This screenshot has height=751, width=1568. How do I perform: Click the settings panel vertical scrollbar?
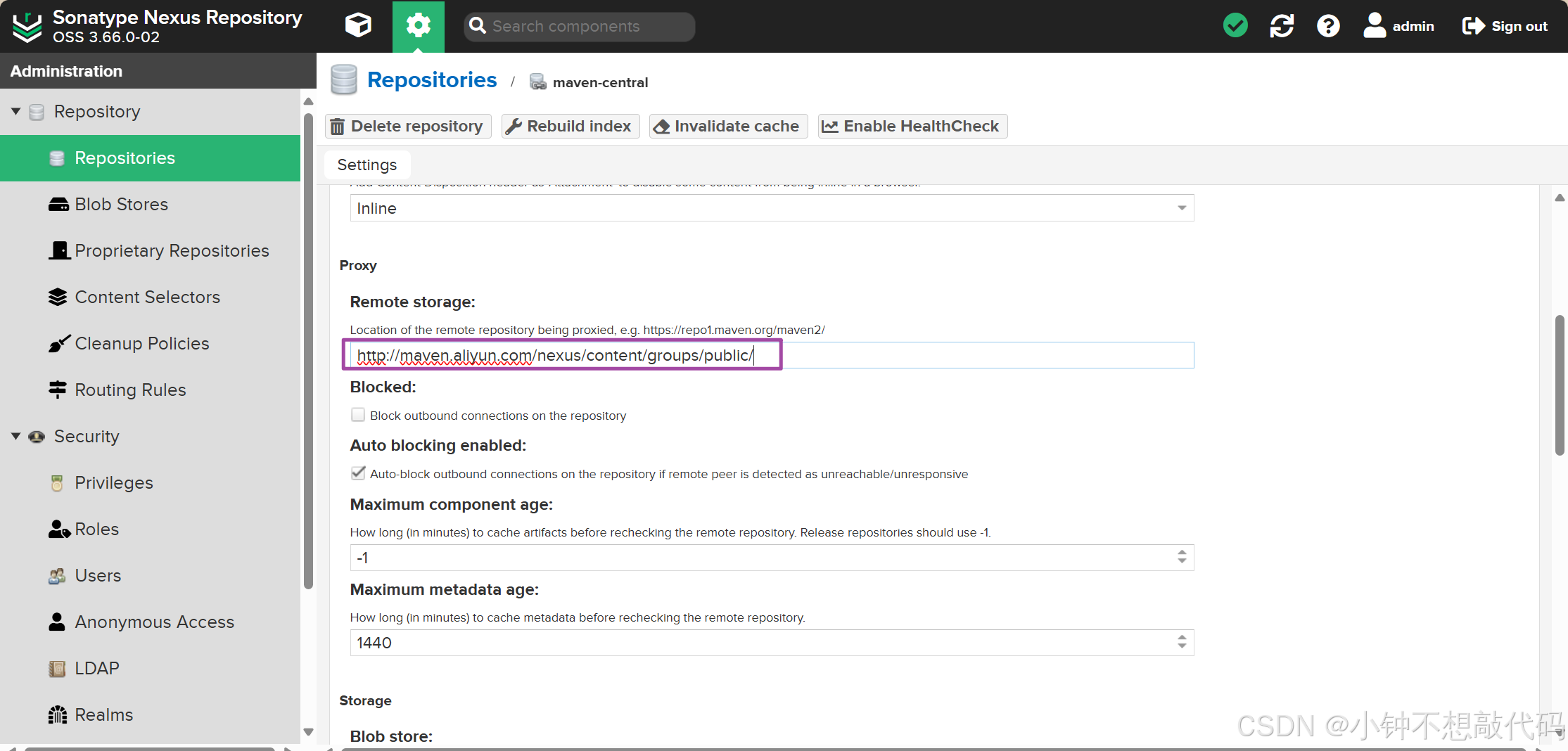[1560, 385]
